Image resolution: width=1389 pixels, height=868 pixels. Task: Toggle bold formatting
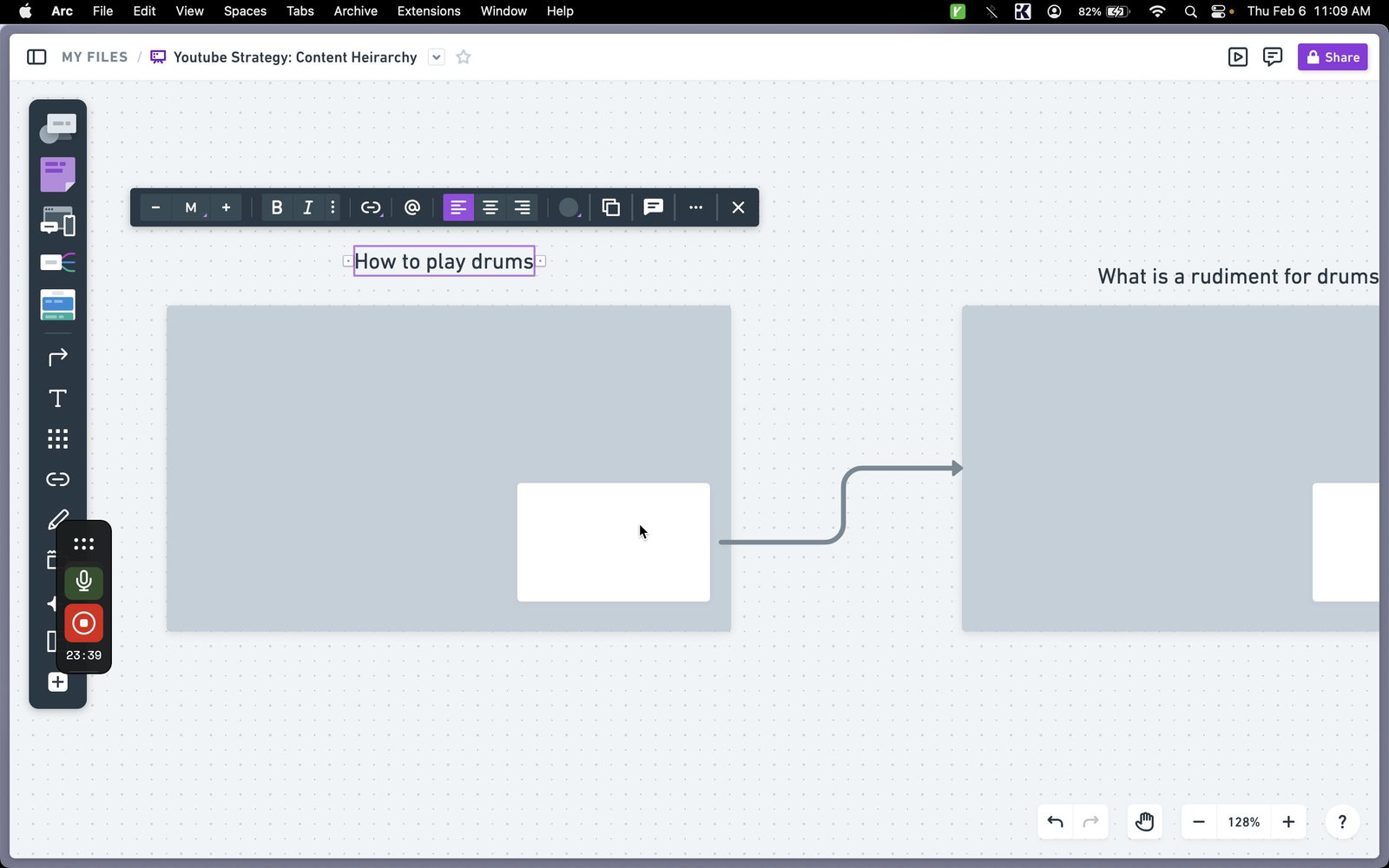pyautogui.click(x=277, y=207)
